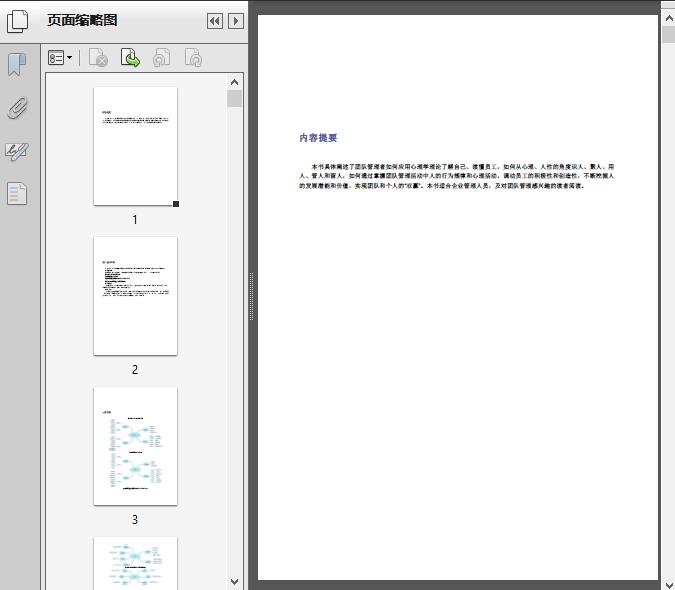Click the extract pages green arrow icon
Image resolution: width=675 pixels, height=590 pixels.
pos(130,58)
